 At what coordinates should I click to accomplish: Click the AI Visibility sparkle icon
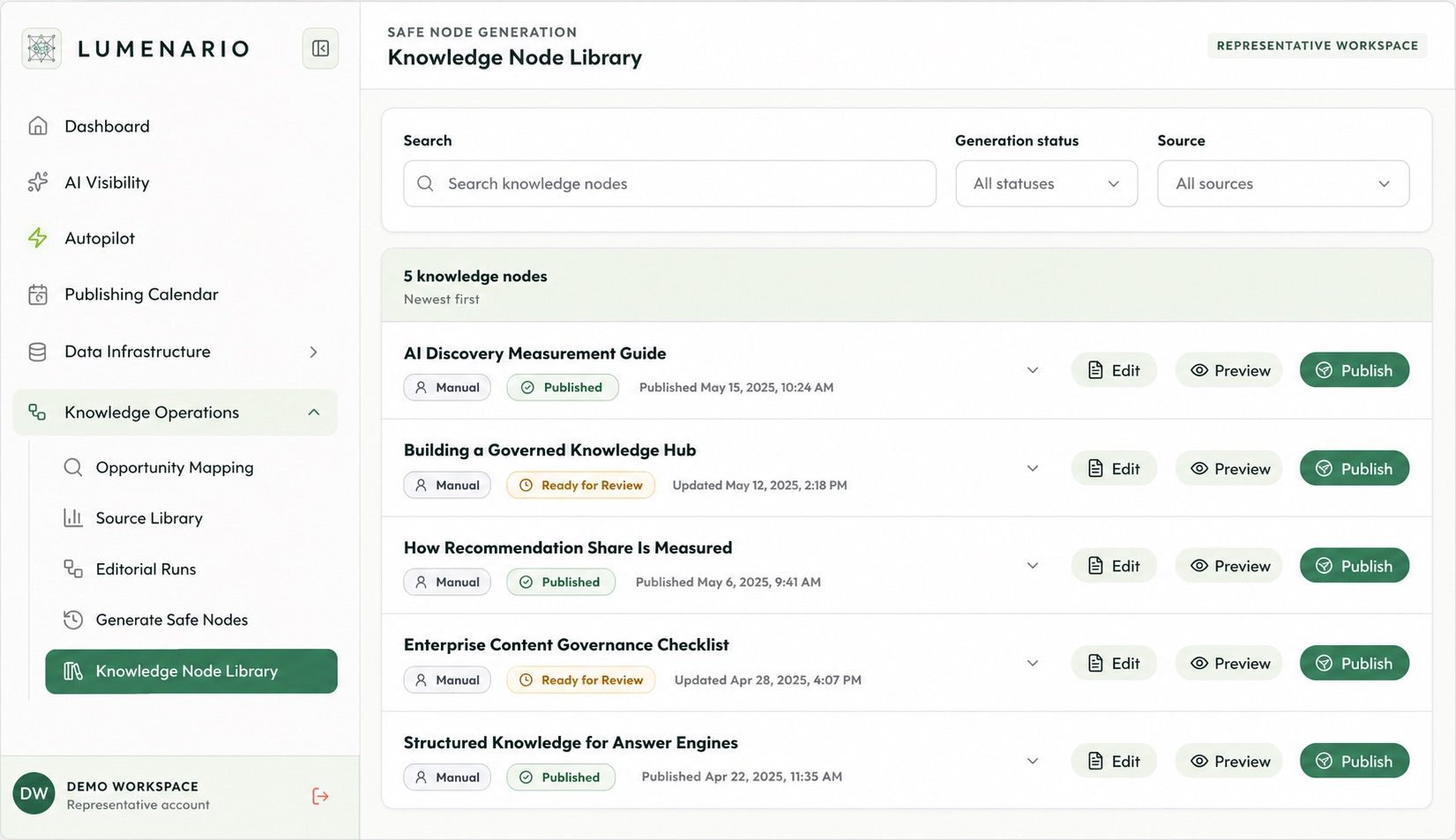tap(38, 182)
